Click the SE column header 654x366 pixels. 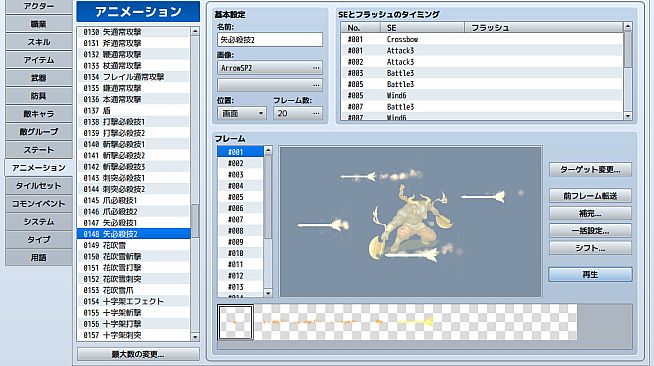click(422, 28)
